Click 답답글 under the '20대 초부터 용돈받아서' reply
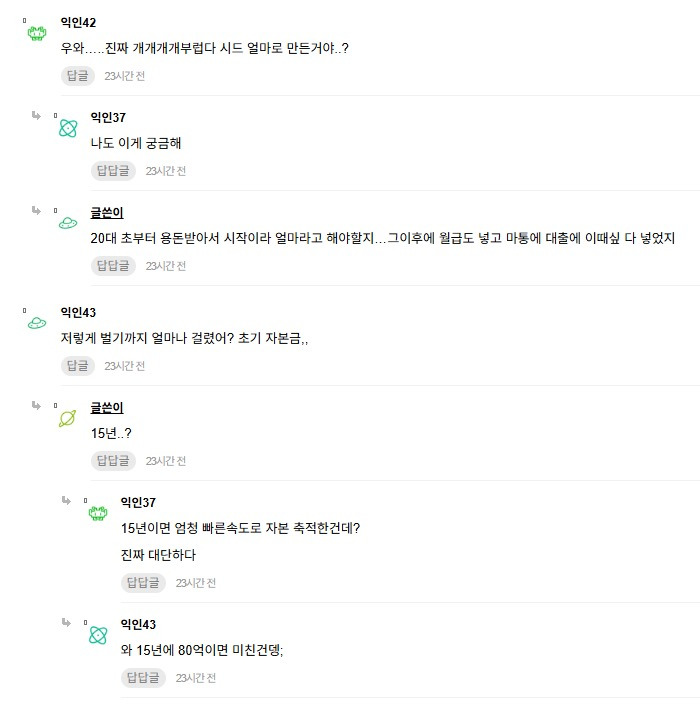Image resolution: width=700 pixels, height=705 pixels. click(113, 266)
